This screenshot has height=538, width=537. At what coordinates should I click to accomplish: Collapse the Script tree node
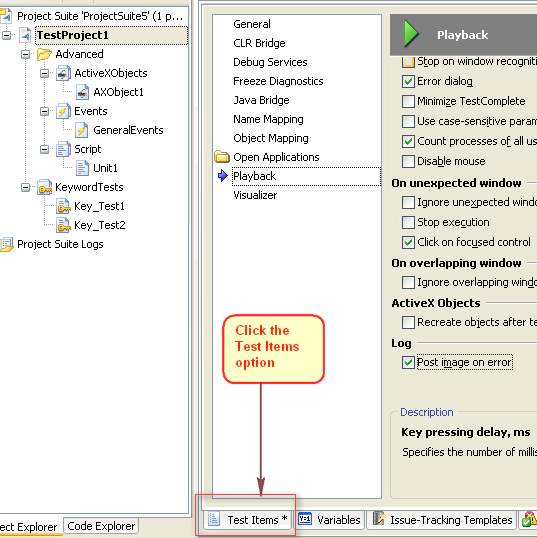point(44,149)
